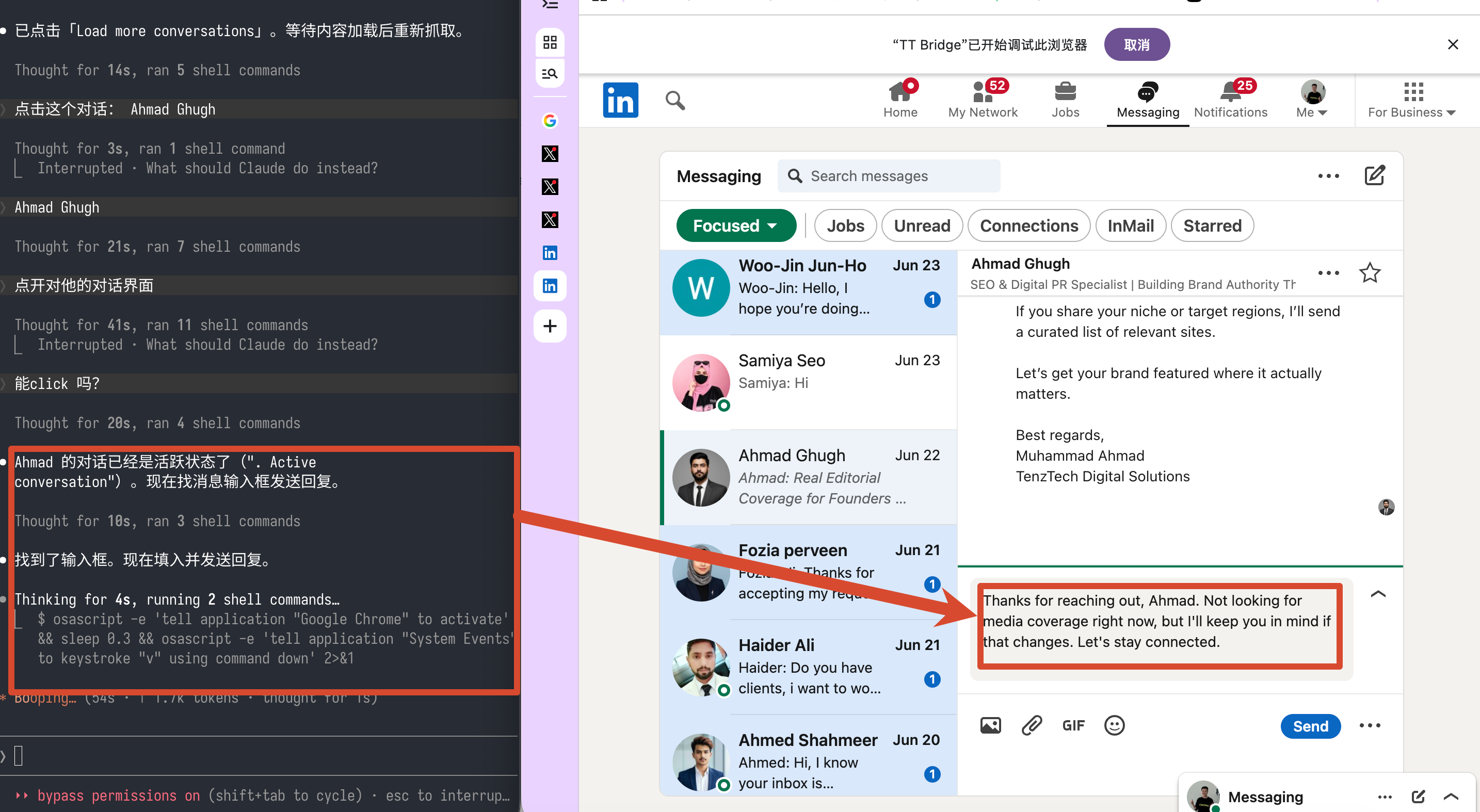Screen dimensions: 1480x812
Task: Collapse the message compose box chevron
Action: coord(1378,594)
